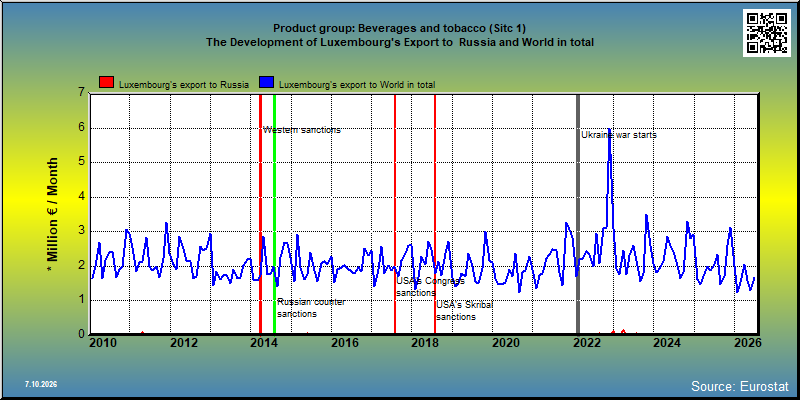Click the x-axis year label 2018
800x400 pixels.
click(425, 342)
